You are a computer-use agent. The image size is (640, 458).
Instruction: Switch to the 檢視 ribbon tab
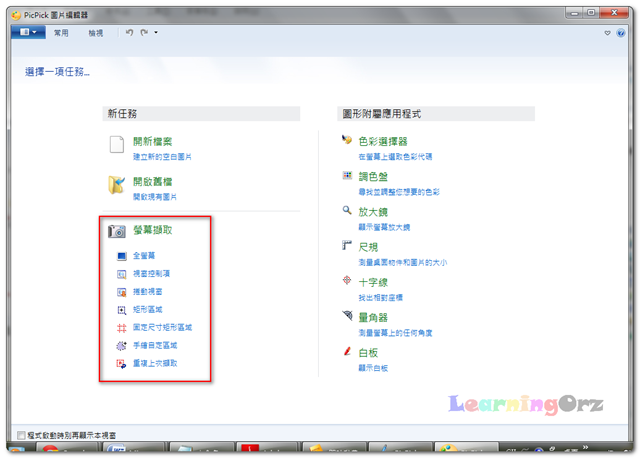(x=96, y=33)
